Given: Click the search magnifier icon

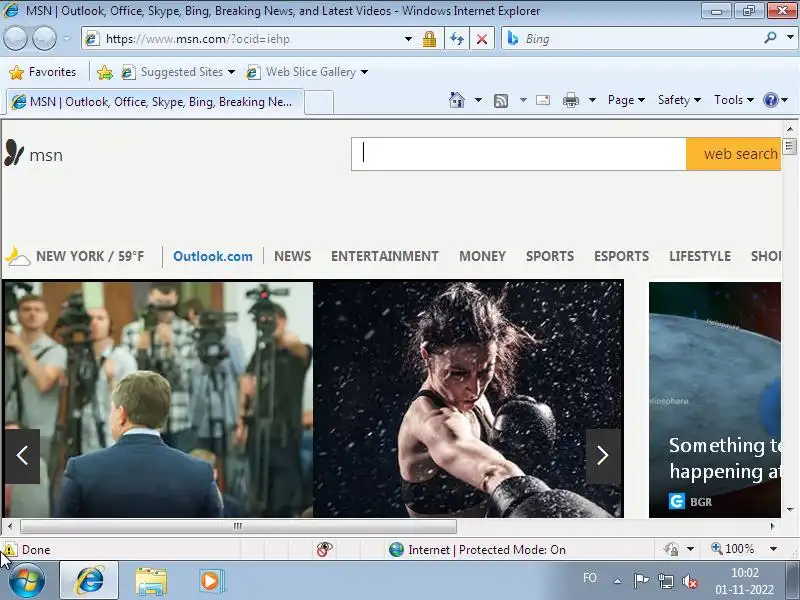Looking at the screenshot, I should pyautogui.click(x=770, y=38).
